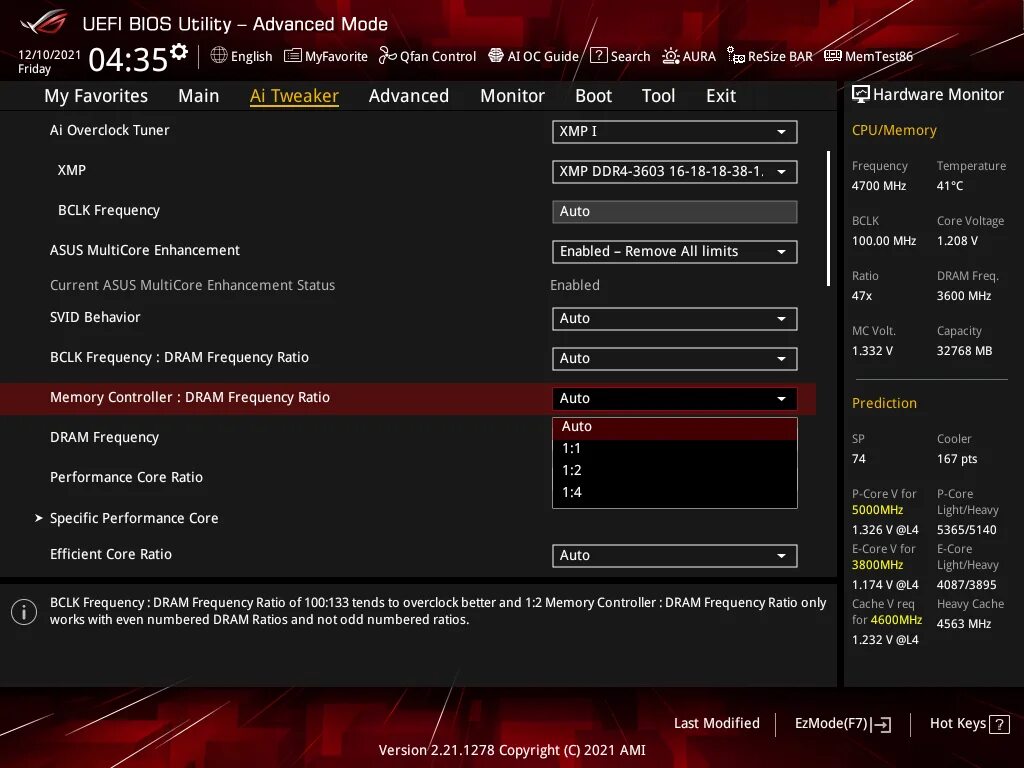Switch to the Main tab
1024x768 pixels.
pyautogui.click(x=199, y=96)
